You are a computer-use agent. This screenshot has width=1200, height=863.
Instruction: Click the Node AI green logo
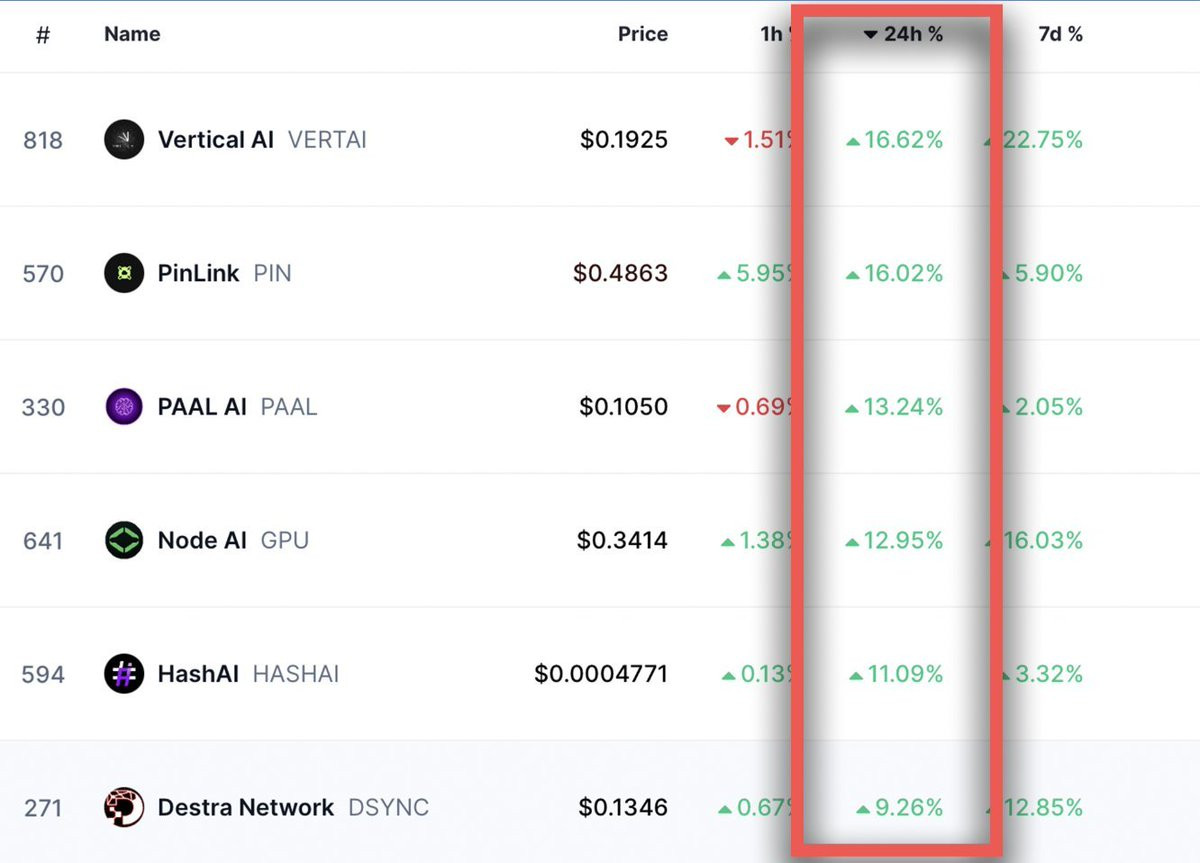pos(124,541)
